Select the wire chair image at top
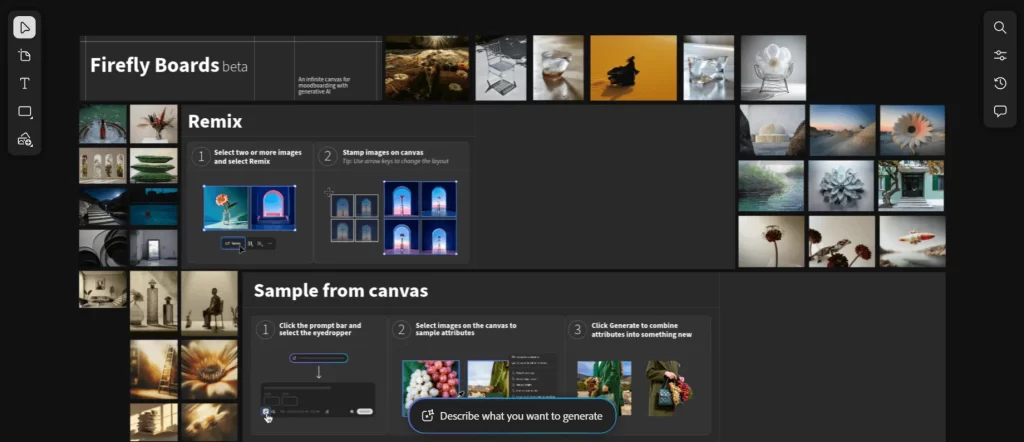 tap(500, 68)
